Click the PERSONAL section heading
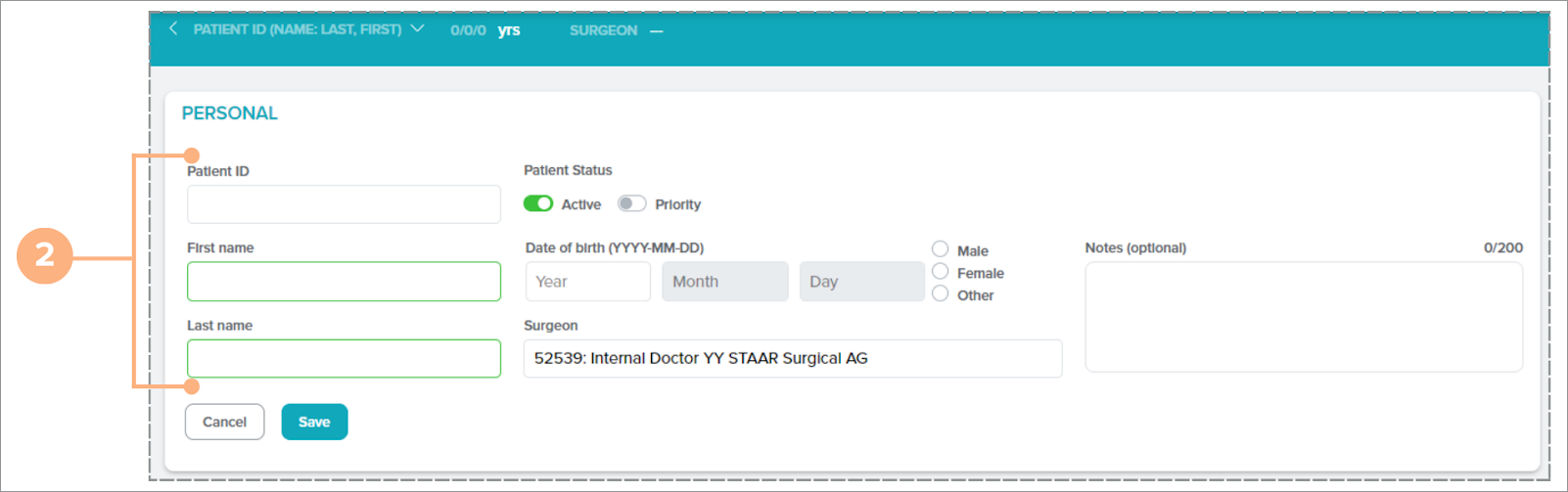 (230, 113)
